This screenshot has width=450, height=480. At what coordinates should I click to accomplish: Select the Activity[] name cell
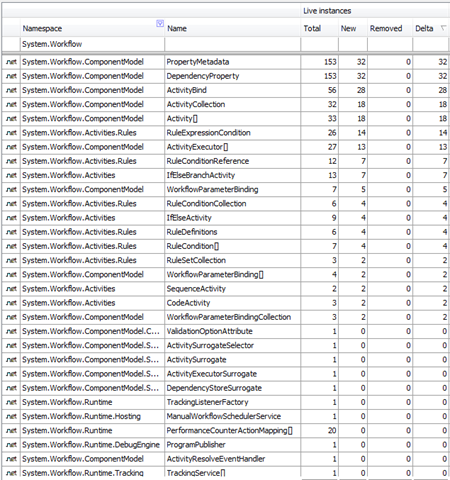233,119
